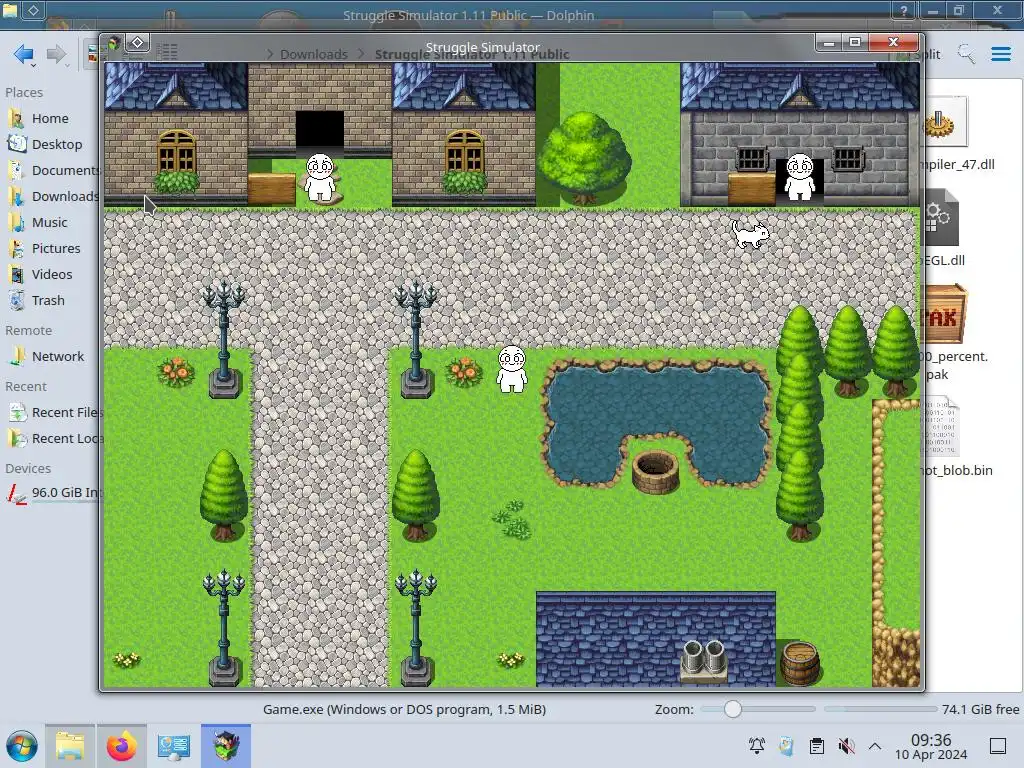
Task: Click the show desktop button in taskbar
Action: [x=998, y=746]
